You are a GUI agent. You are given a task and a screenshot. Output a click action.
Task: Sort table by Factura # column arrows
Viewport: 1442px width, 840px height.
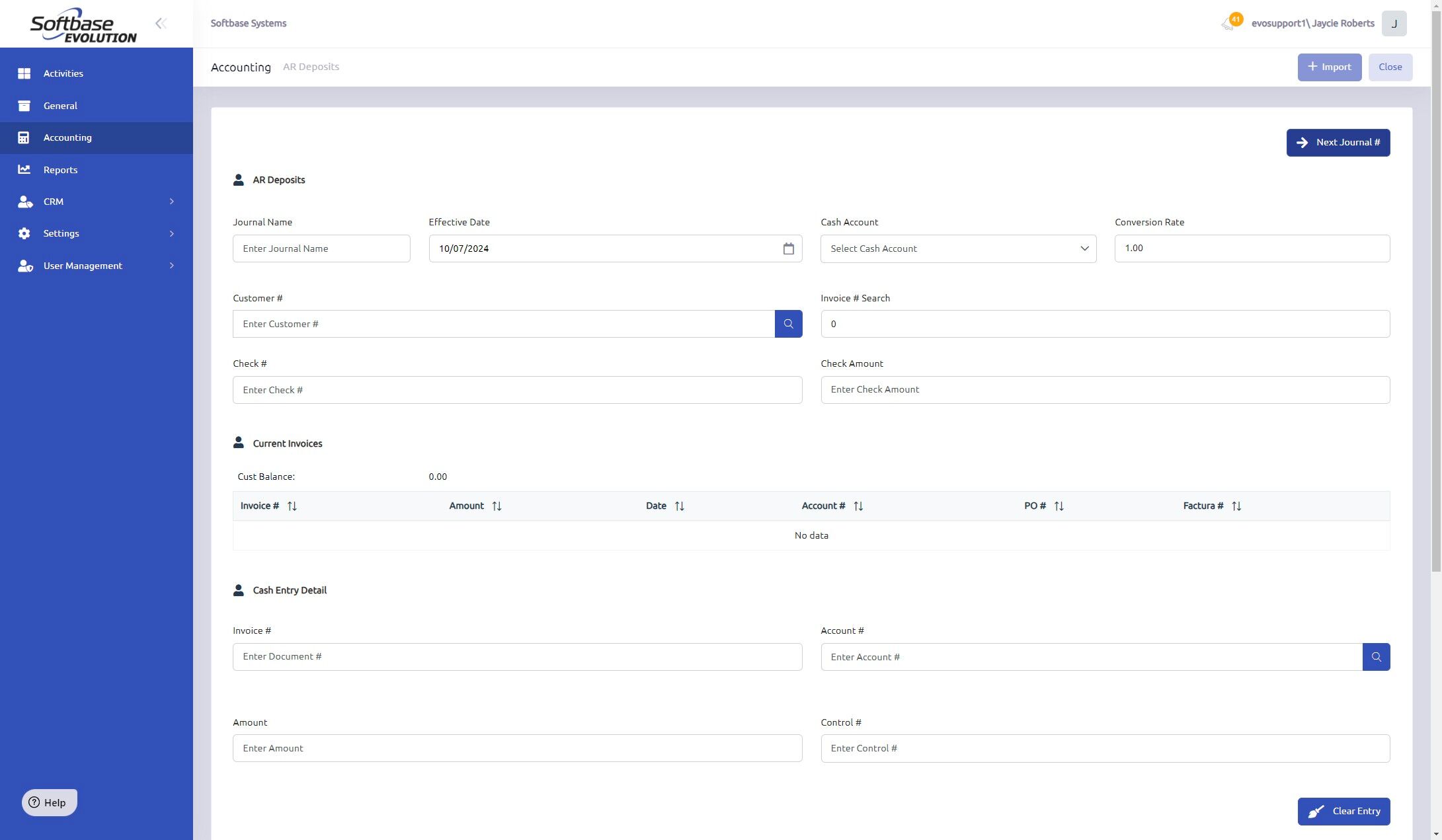[x=1236, y=506]
